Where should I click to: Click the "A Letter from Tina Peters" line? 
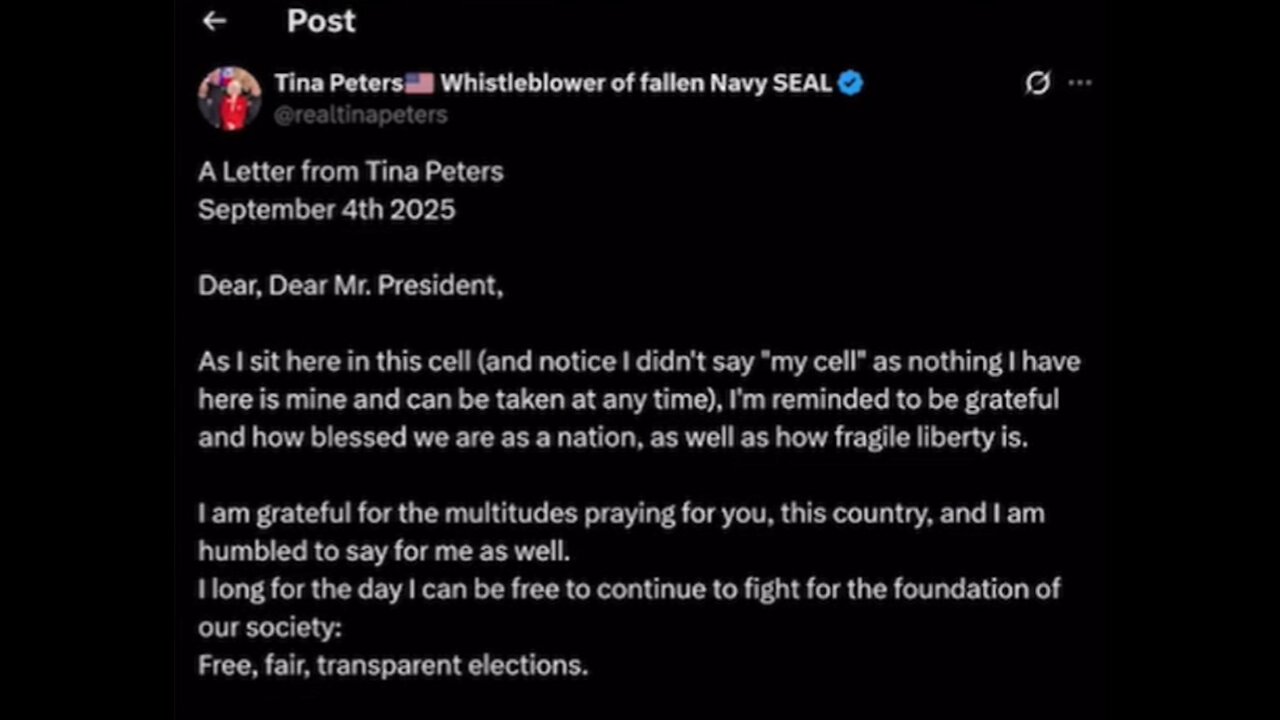(350, 172)
